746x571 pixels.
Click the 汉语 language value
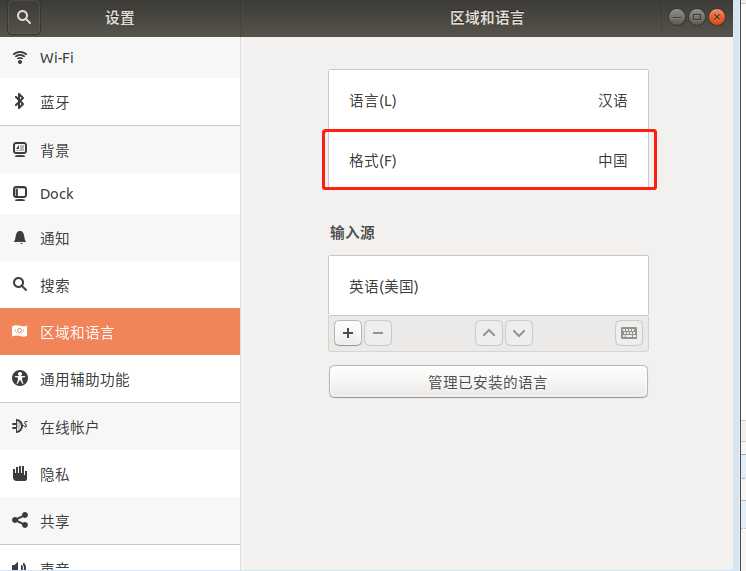[613, 101]
